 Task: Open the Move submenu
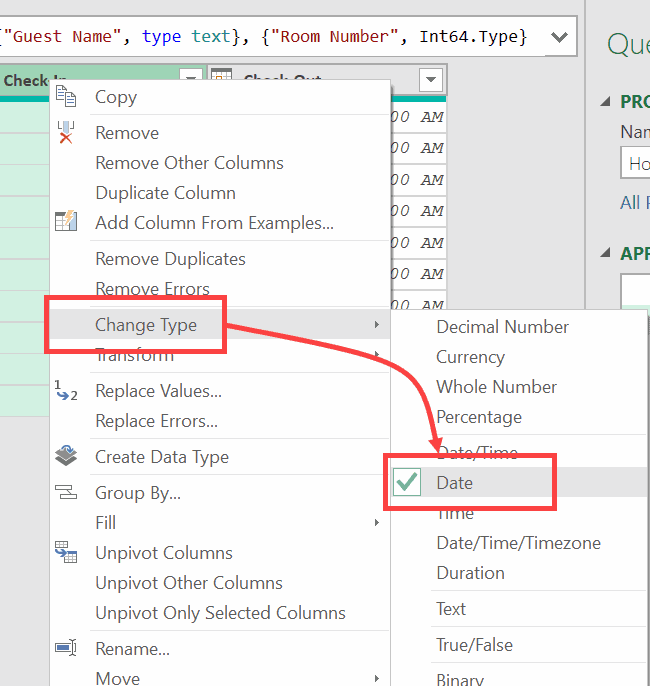click(x=220, y=677)
